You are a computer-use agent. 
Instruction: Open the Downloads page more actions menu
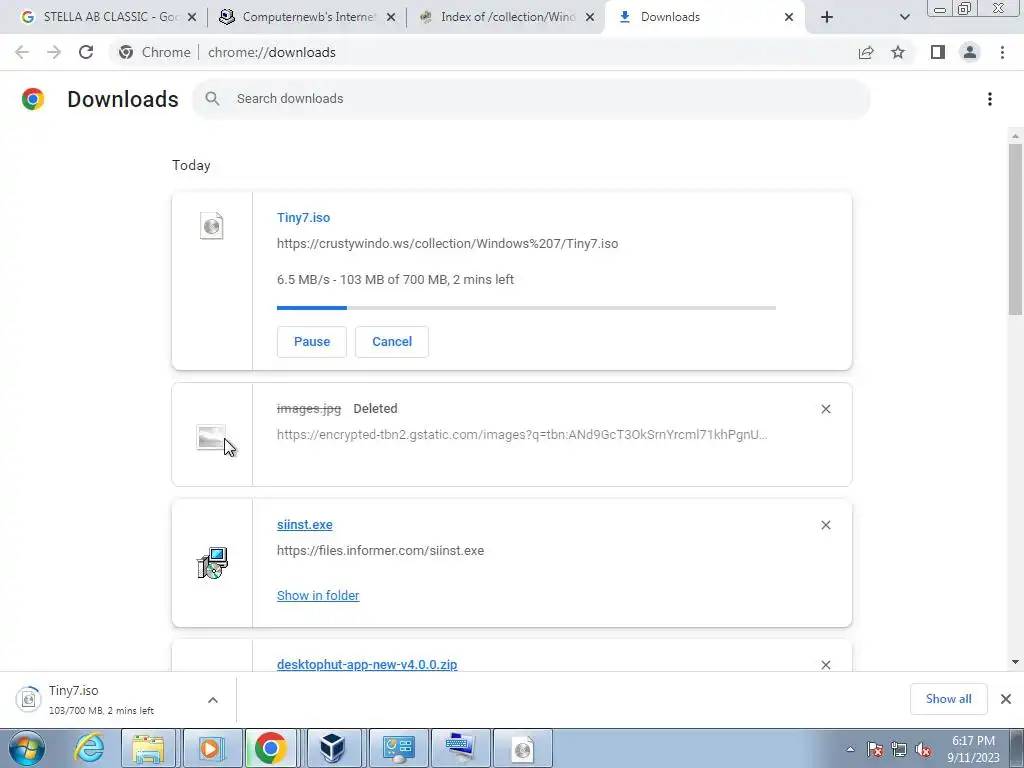[990, 99]
